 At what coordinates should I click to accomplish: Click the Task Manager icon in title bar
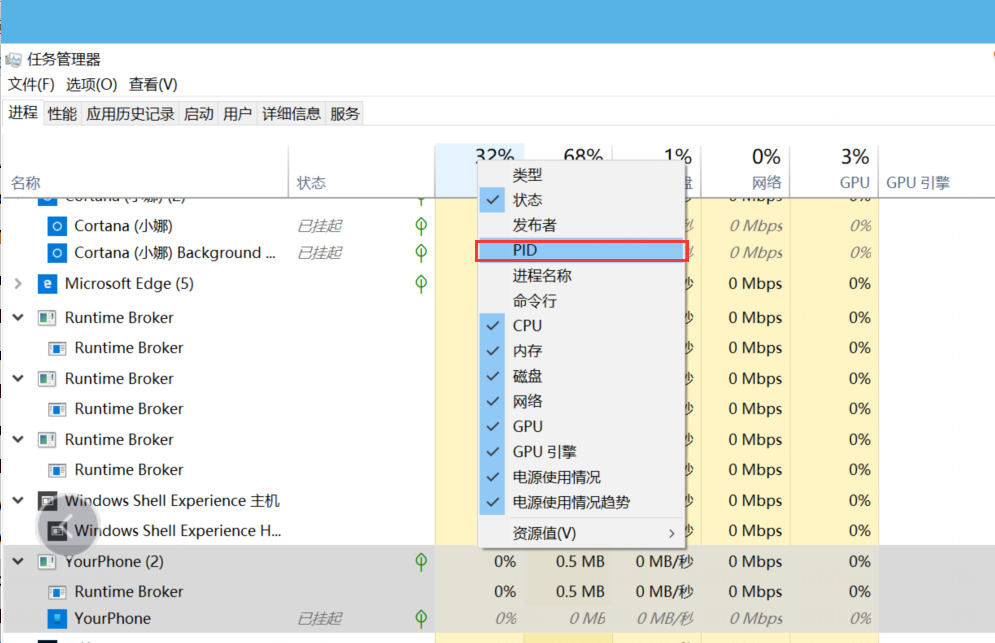coord(14,59)
